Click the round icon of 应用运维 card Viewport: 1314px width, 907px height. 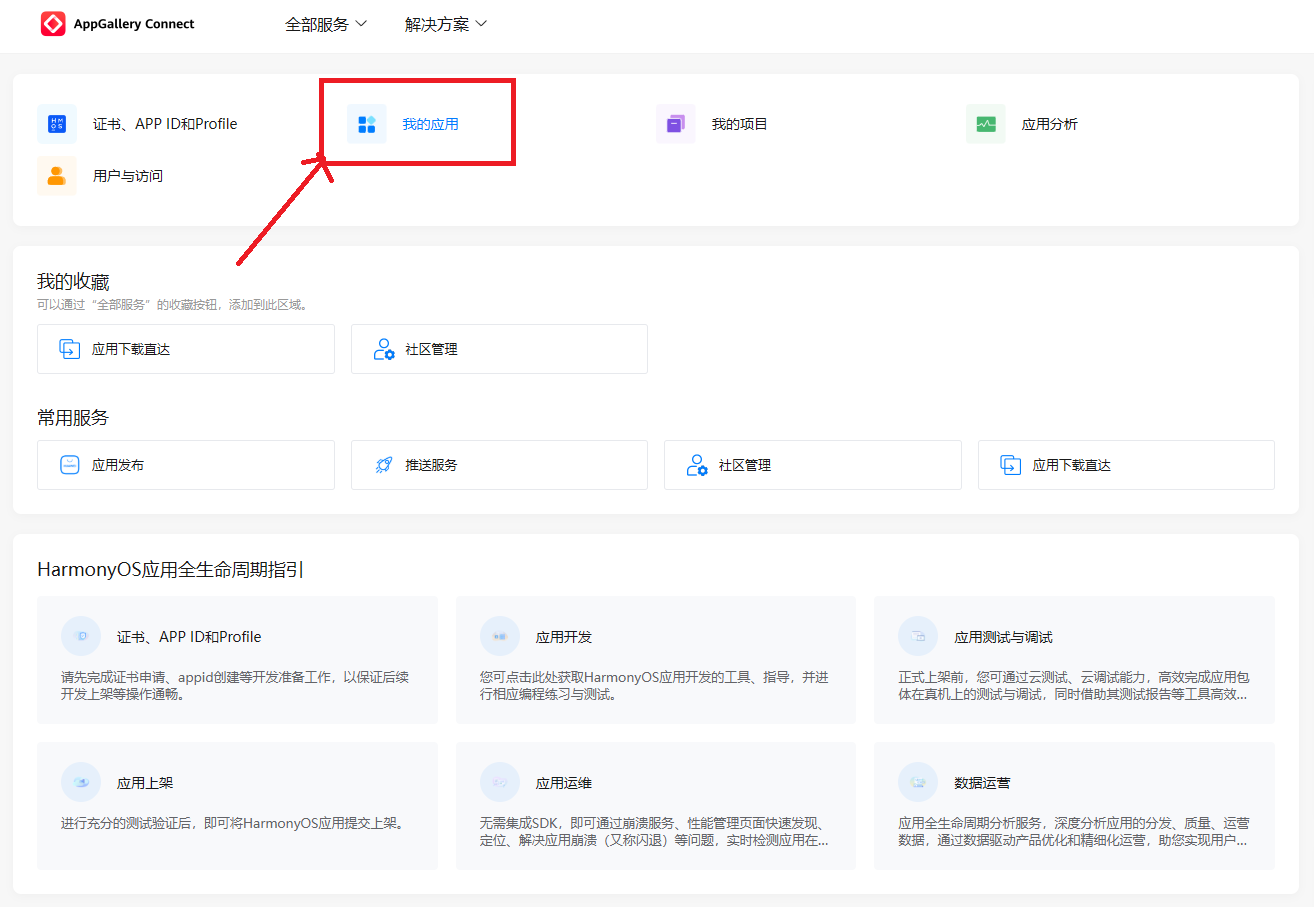(500, 782)
